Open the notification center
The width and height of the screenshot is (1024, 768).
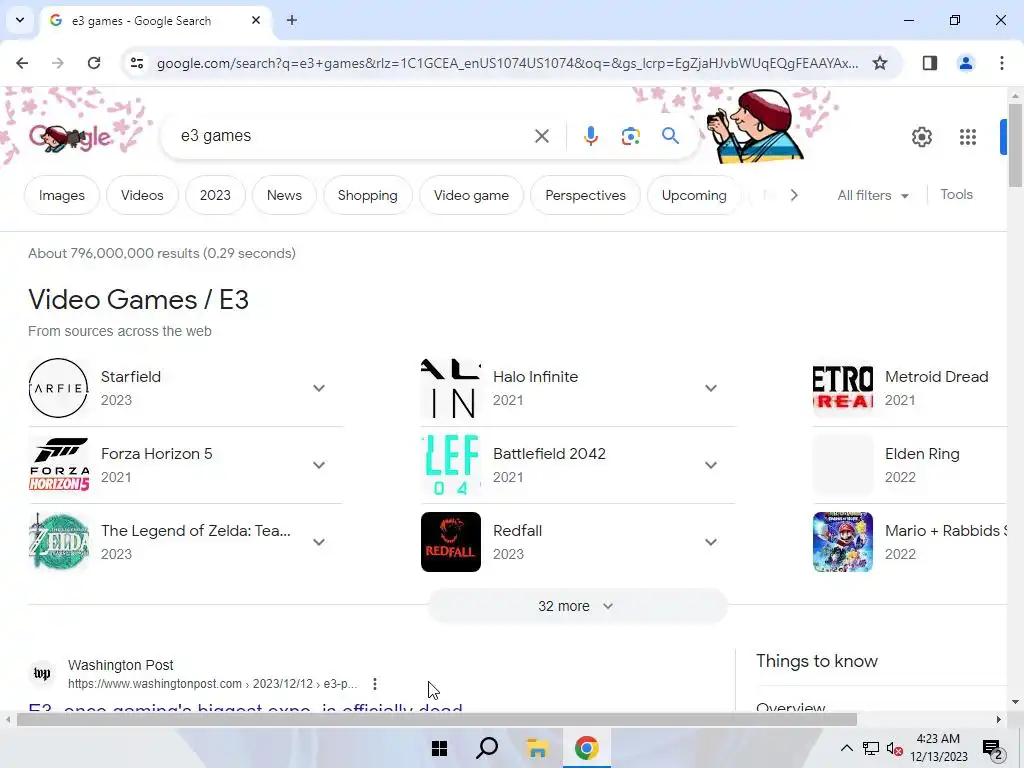pos(993,748)
